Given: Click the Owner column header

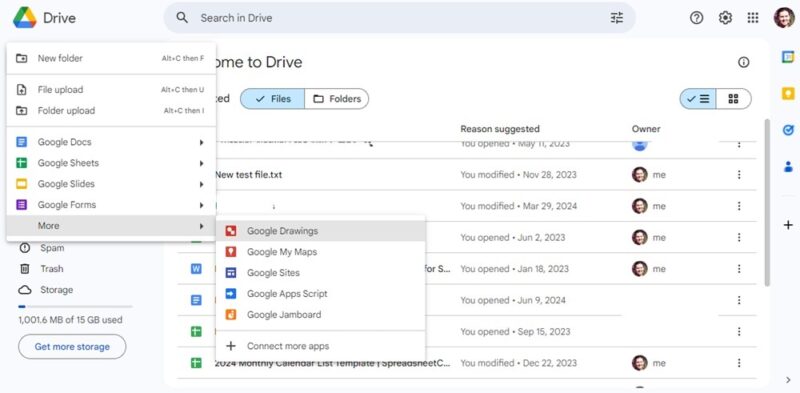Looking at the screenshot, I should click(646, 129).
